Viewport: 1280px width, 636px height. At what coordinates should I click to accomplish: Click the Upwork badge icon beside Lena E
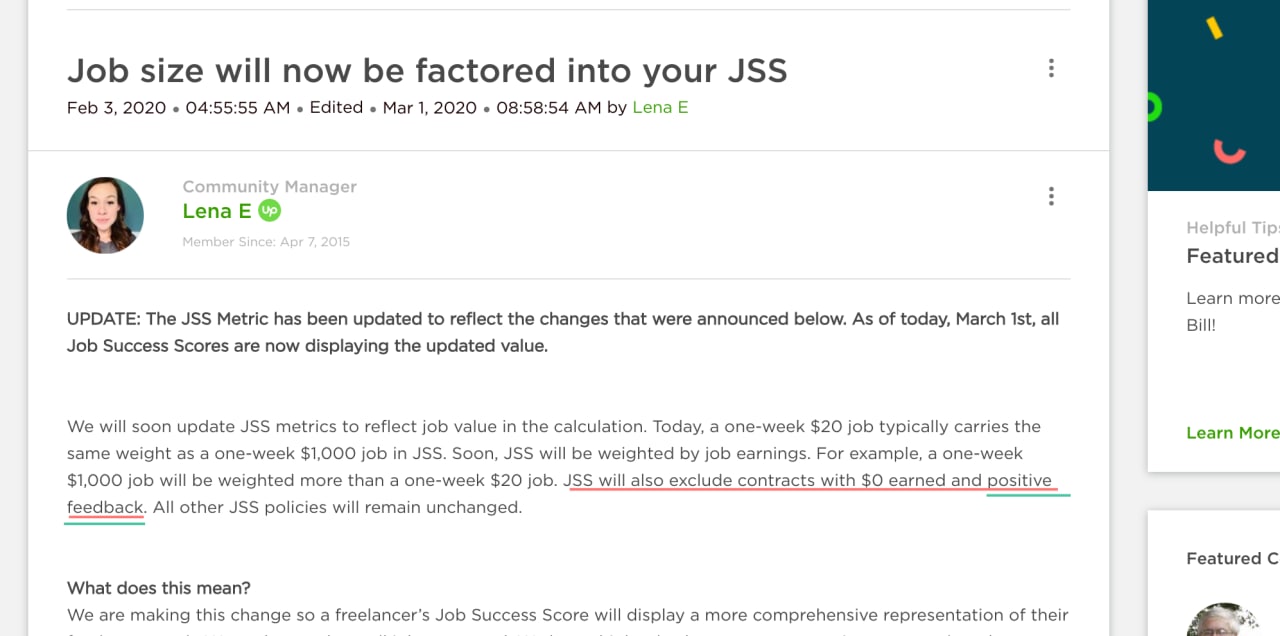coord(269,211)
